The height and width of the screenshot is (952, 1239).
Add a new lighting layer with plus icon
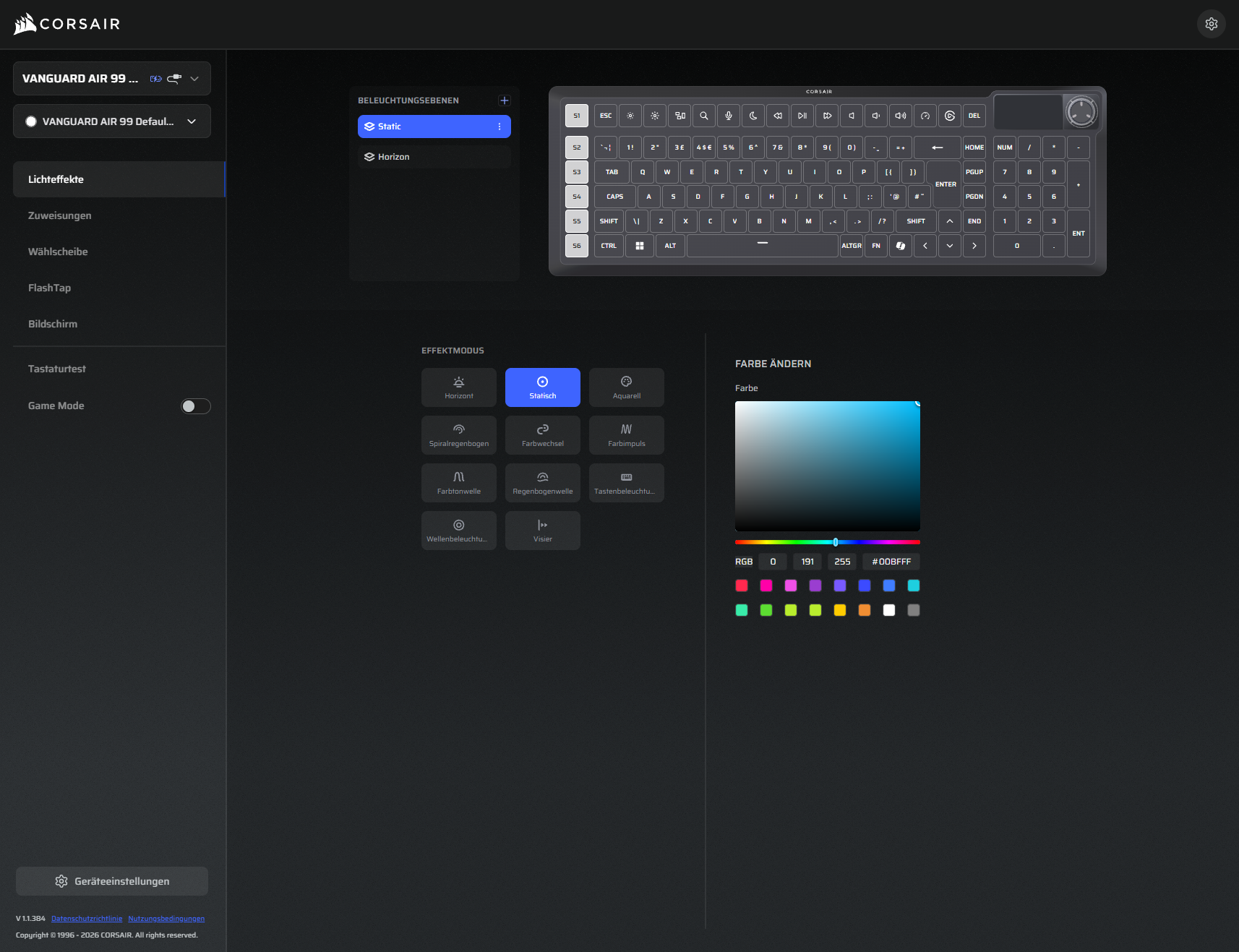tap(505, 100)
